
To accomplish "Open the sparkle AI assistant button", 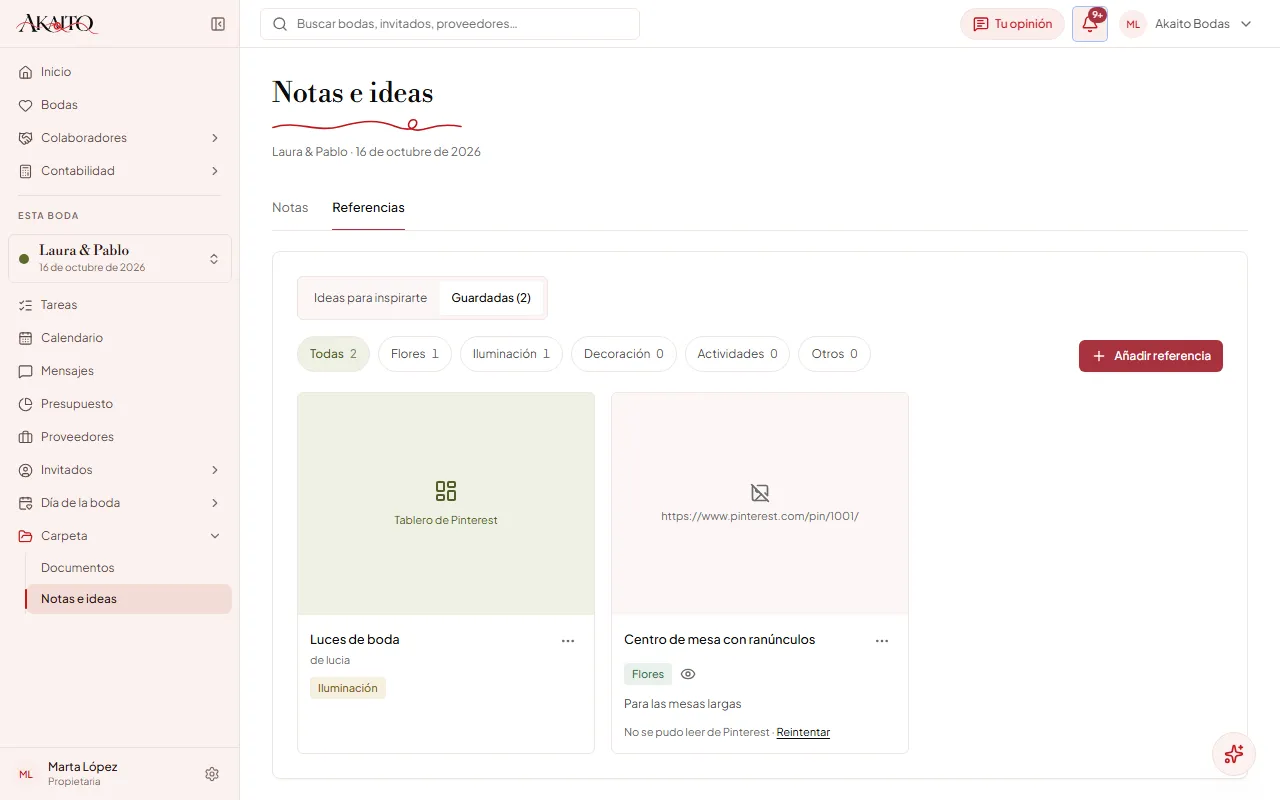I will 1233,754.
